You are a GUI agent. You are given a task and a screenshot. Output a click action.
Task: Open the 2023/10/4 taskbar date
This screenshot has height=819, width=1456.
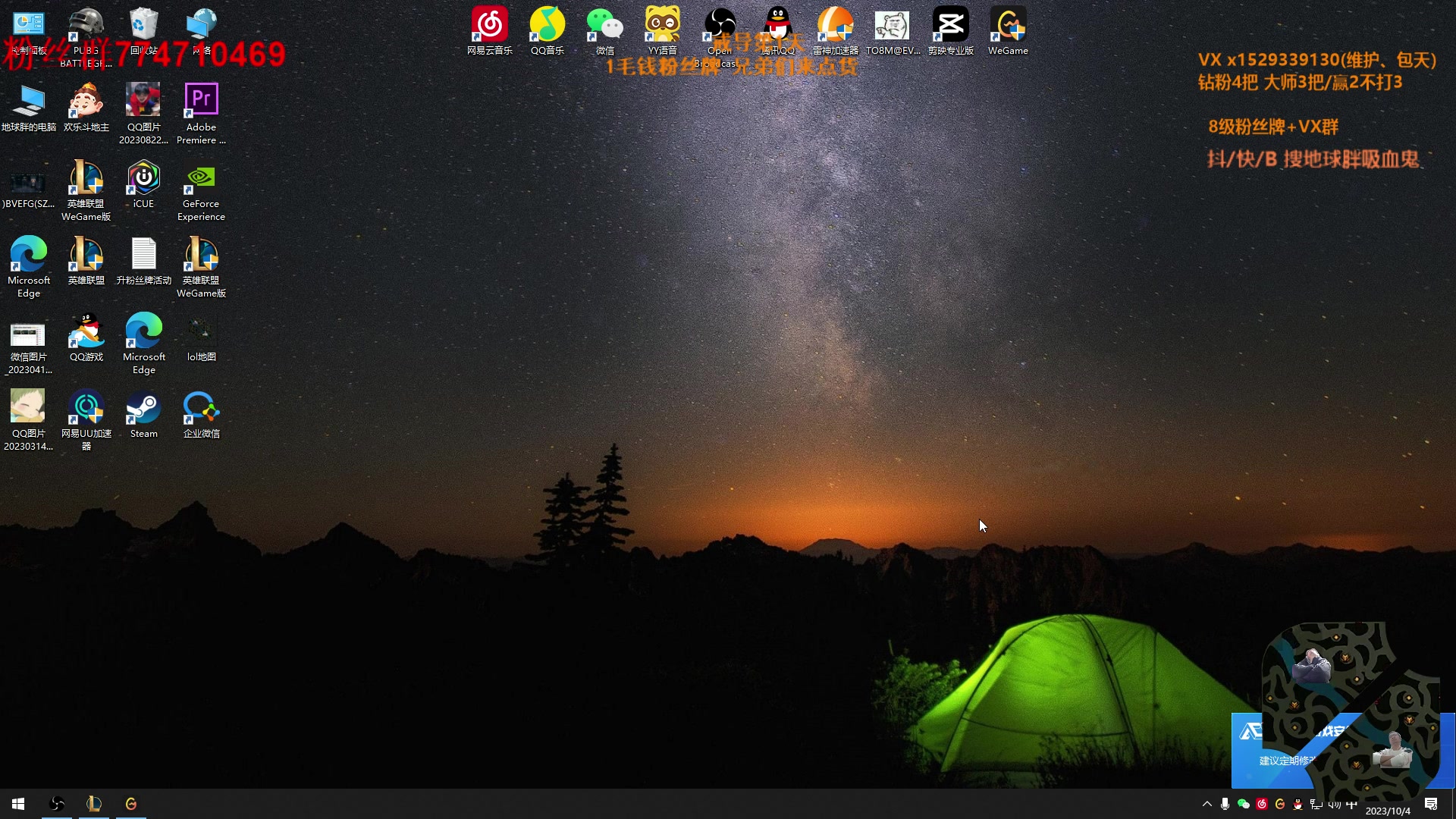pos(1388,811)
